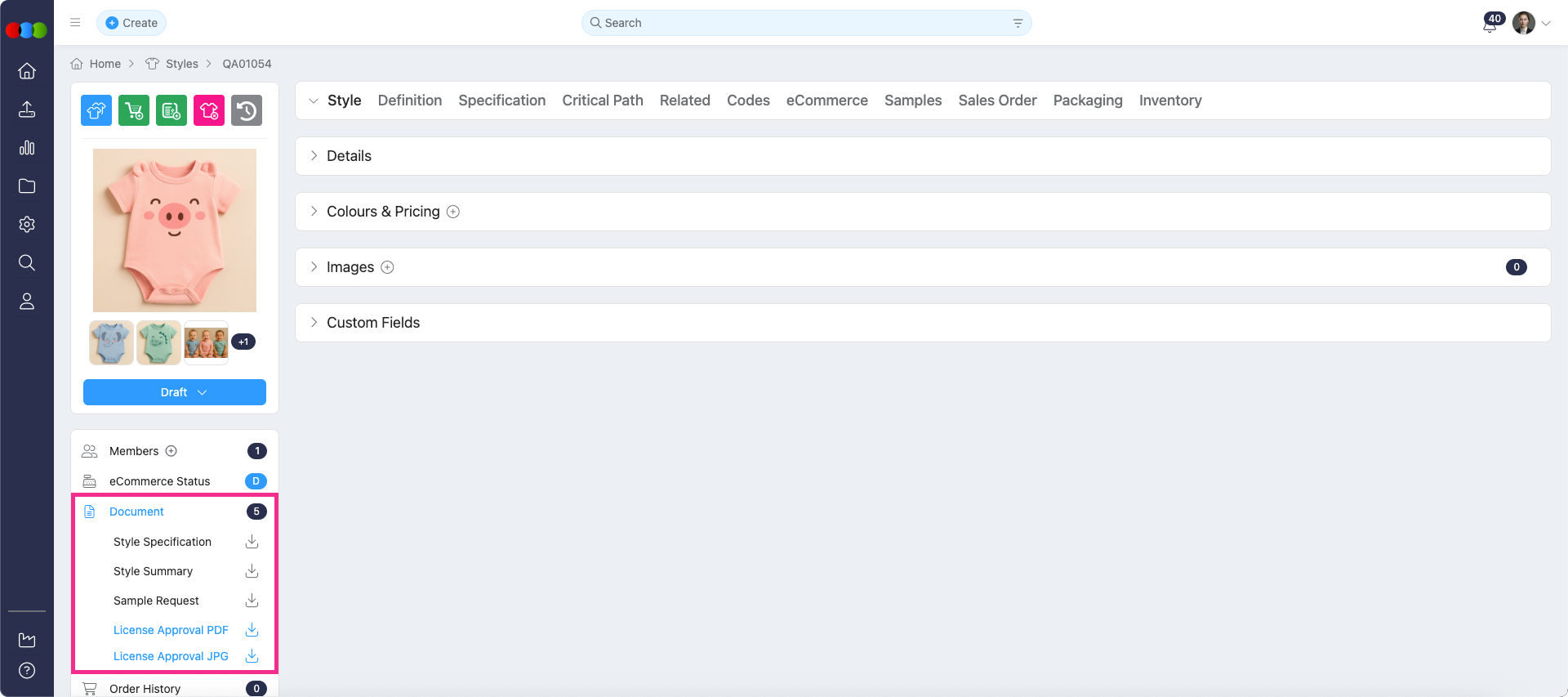Click the pink garment settings icon
Viewport: 1568px width, 697px height.
click(209, 110)
